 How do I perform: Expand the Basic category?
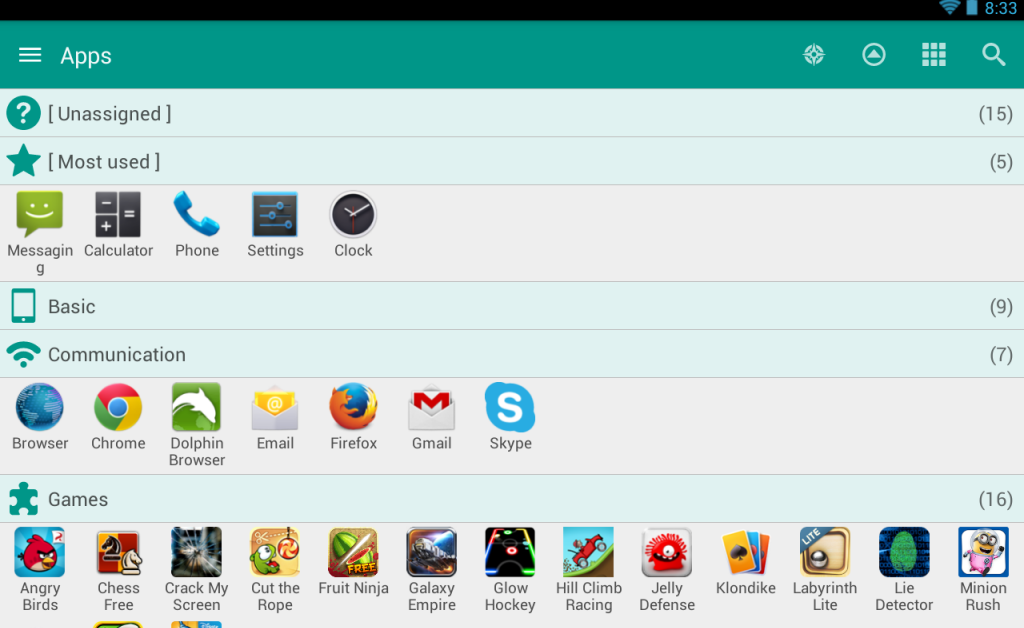[512, 306]
